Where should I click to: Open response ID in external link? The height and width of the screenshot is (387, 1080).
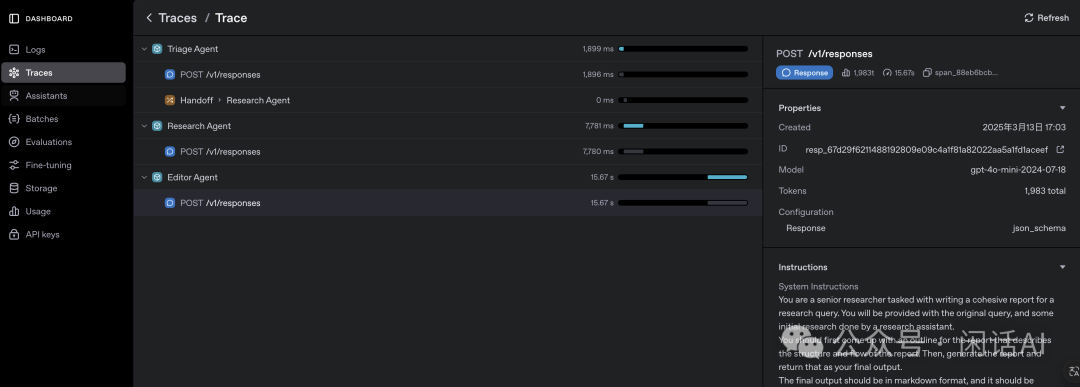(1060, 149)
